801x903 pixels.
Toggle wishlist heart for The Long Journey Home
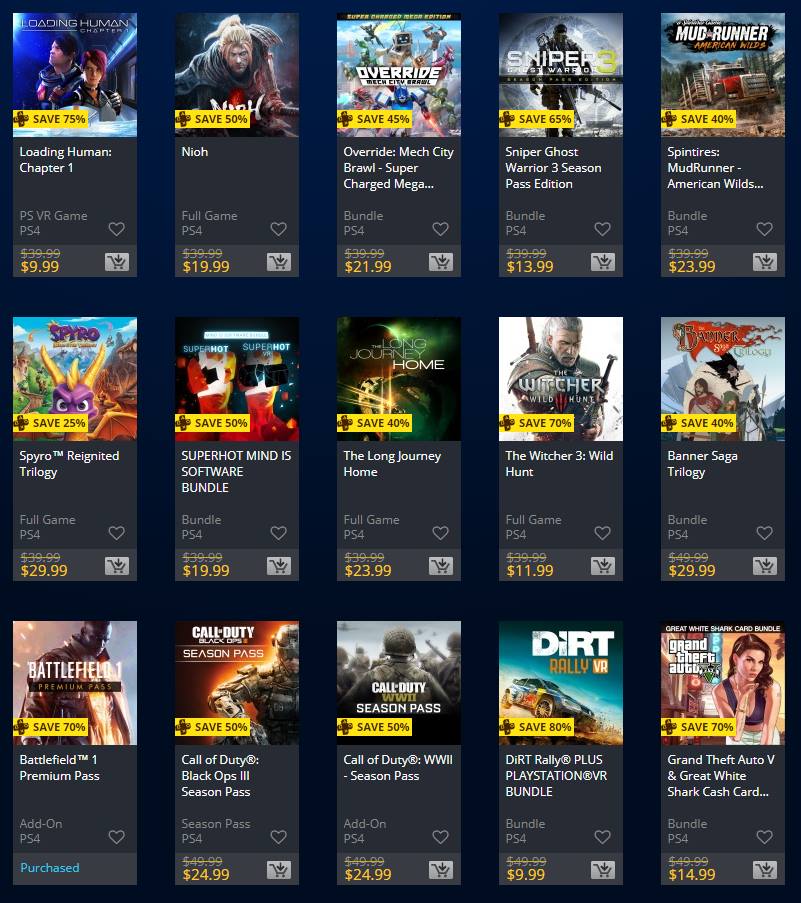point(441,533)
